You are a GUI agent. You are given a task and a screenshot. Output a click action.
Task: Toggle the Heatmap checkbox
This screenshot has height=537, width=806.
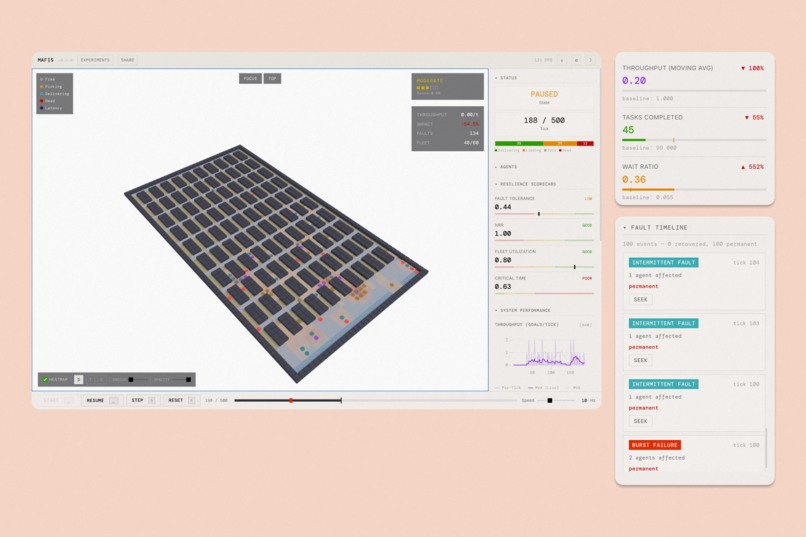[x=45, y=380]
